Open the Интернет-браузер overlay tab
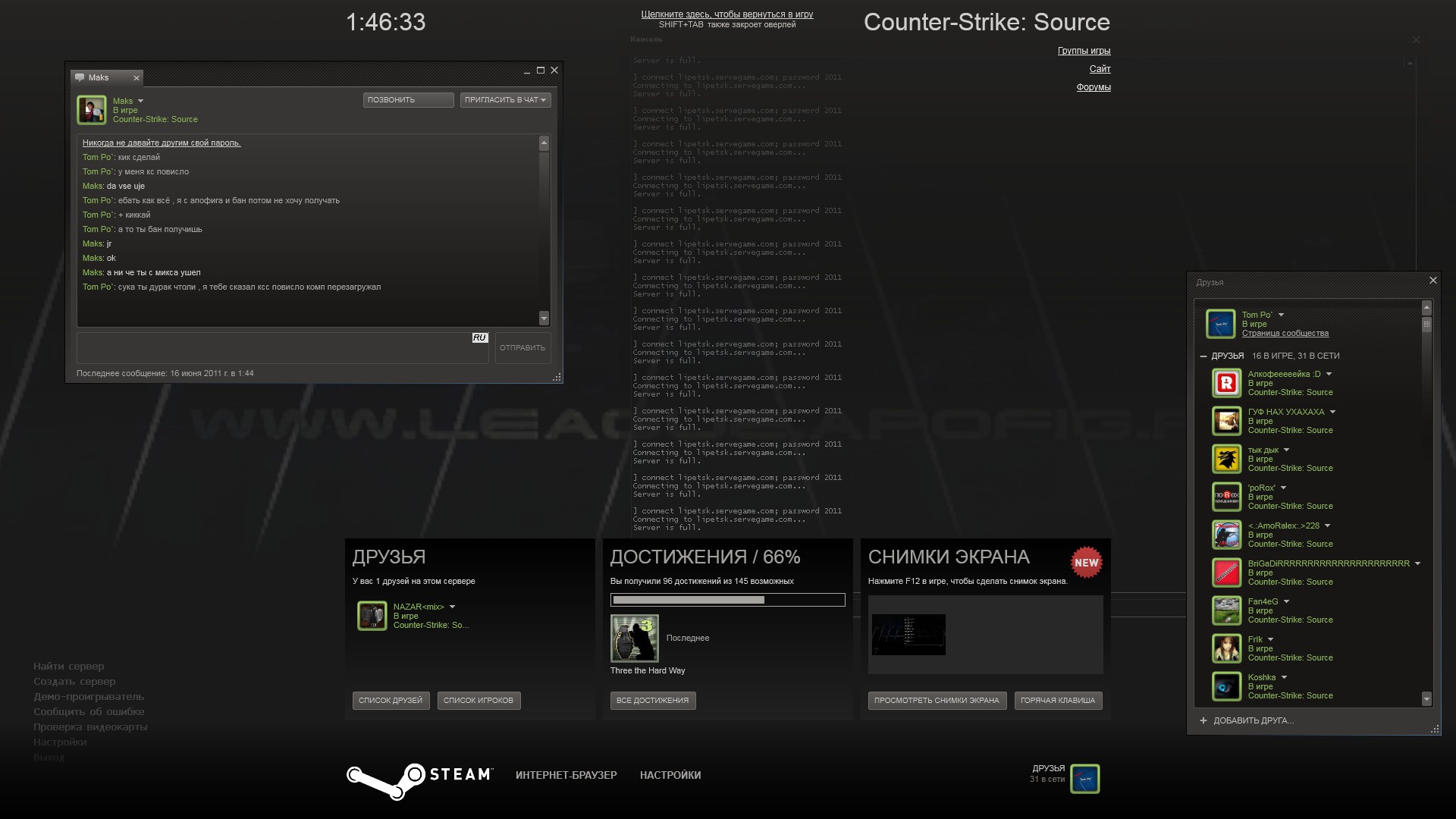 (566, 775)
